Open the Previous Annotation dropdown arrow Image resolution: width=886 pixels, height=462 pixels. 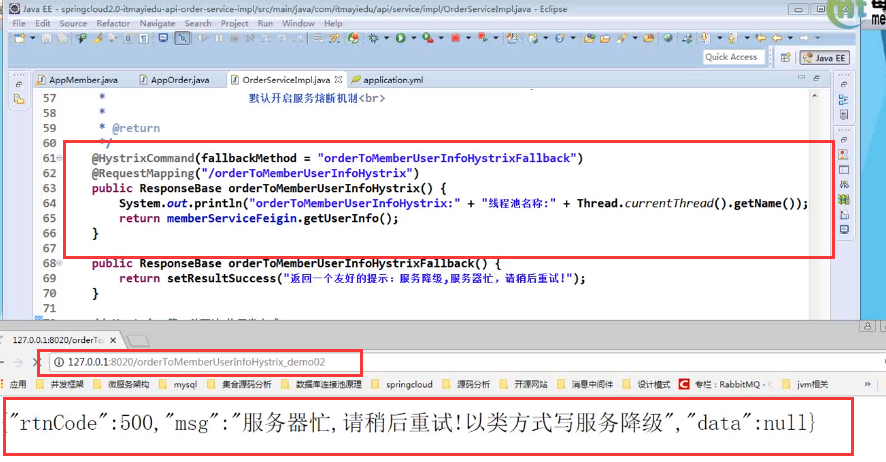(x=747, y=38)
